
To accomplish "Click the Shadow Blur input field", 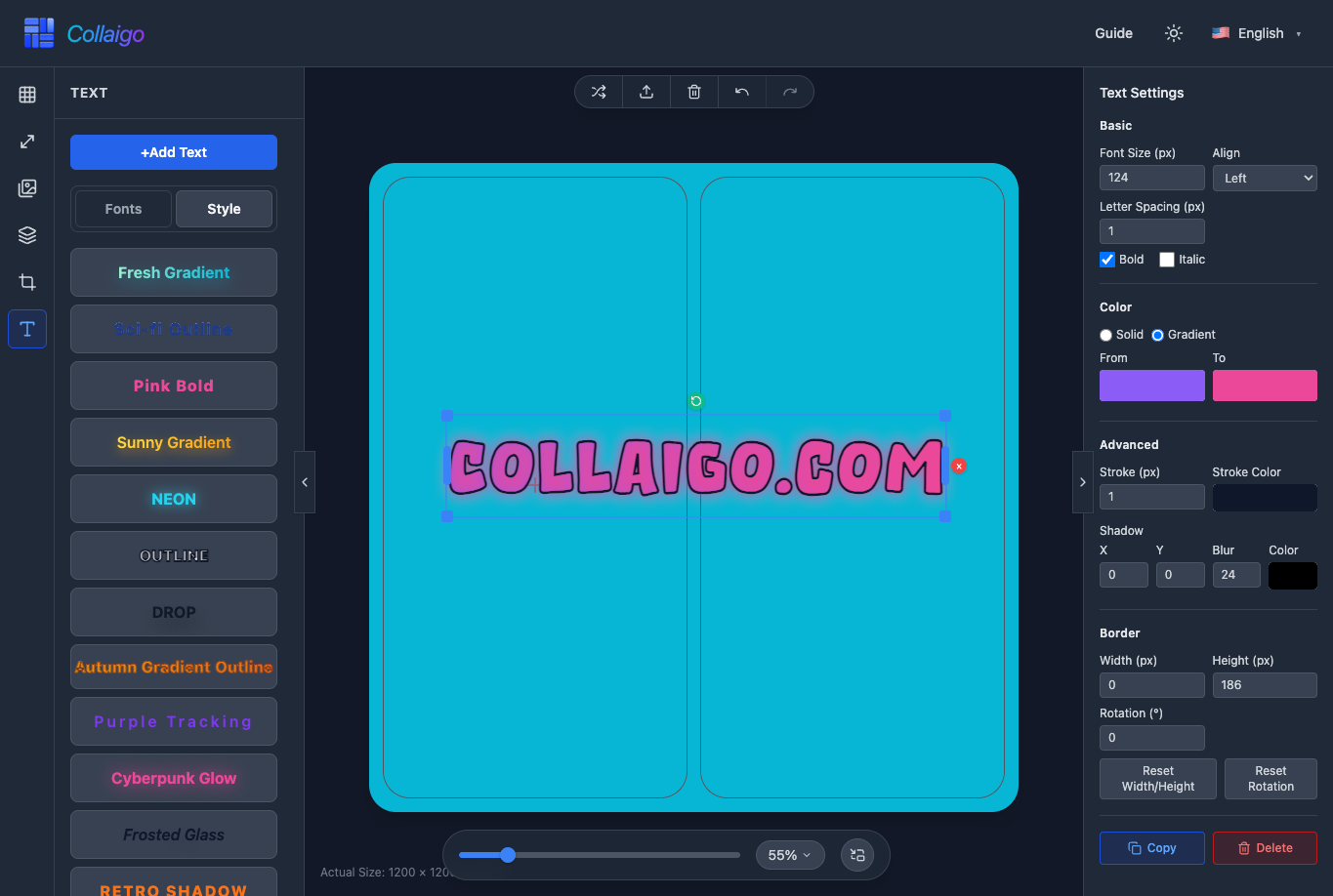I will (1236, 575).
